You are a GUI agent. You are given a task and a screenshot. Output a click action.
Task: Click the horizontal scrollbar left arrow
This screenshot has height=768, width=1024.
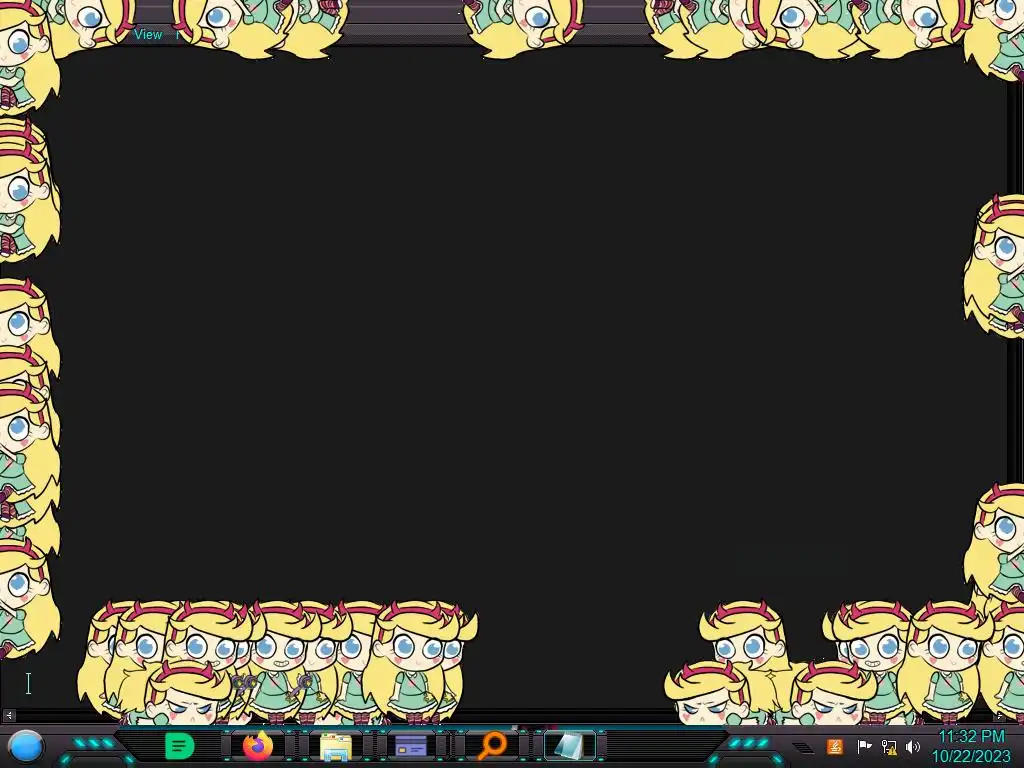click(8, 716)
